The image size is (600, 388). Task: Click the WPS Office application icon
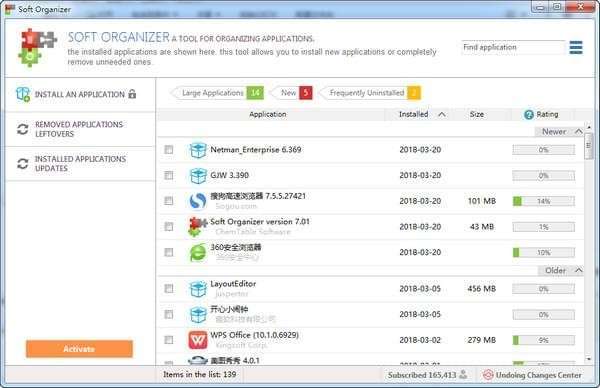coord(198,340)
